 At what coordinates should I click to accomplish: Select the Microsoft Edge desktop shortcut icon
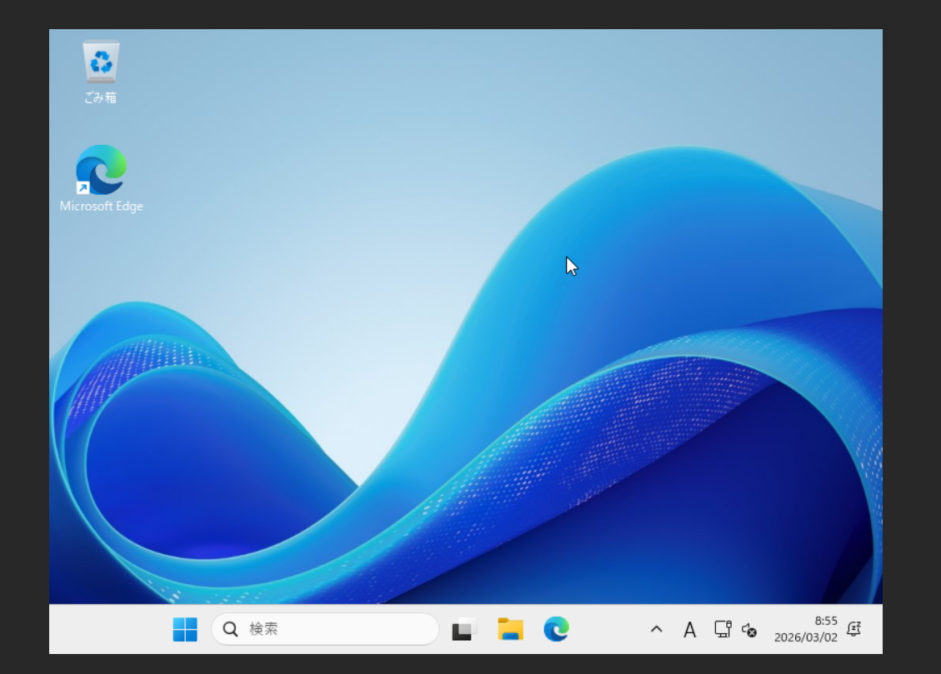pyautogui.click(x=101, y=170)
